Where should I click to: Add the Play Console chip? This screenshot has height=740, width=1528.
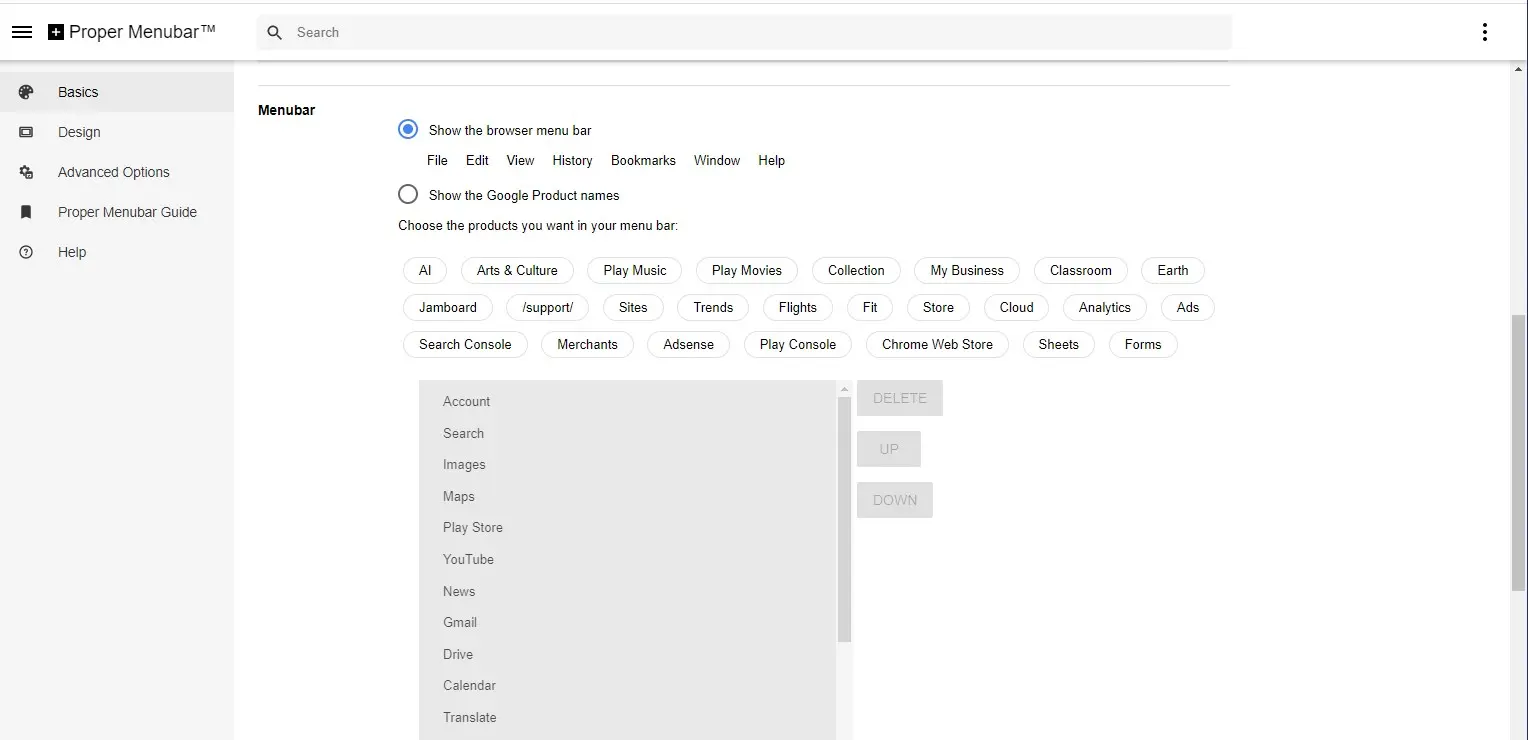798,344
